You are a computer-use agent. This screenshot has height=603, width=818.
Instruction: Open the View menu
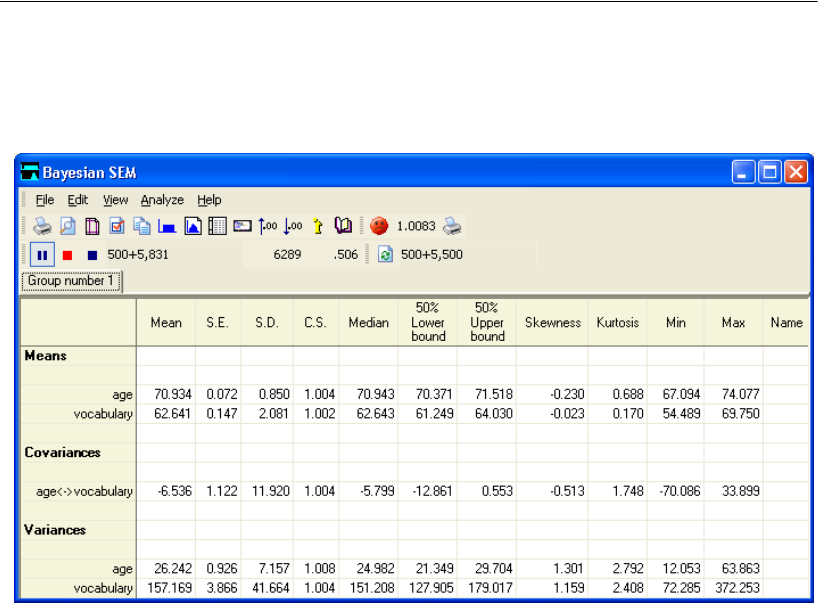115,200
